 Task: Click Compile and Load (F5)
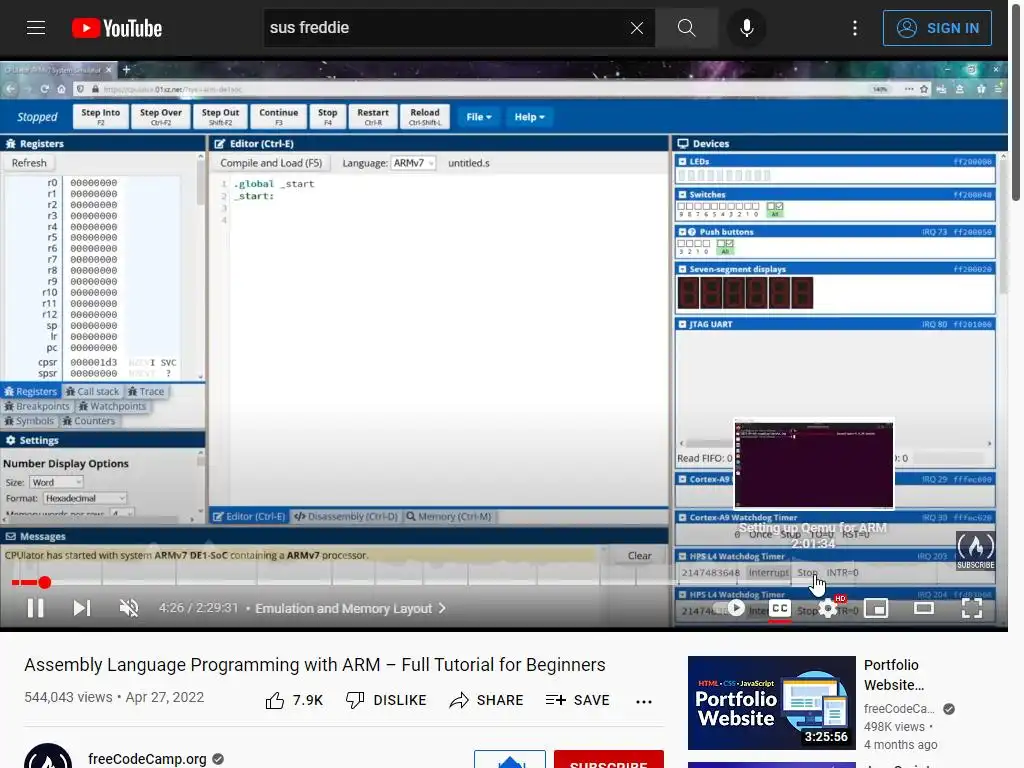pyautogui.click(x=271, y=163)
